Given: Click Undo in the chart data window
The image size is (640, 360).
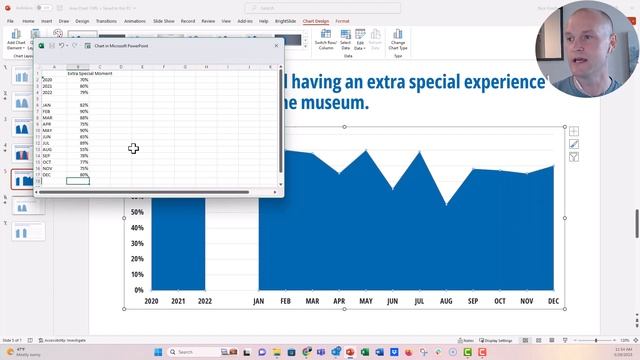Looking at the screenshot, I should tap(61, 46).
